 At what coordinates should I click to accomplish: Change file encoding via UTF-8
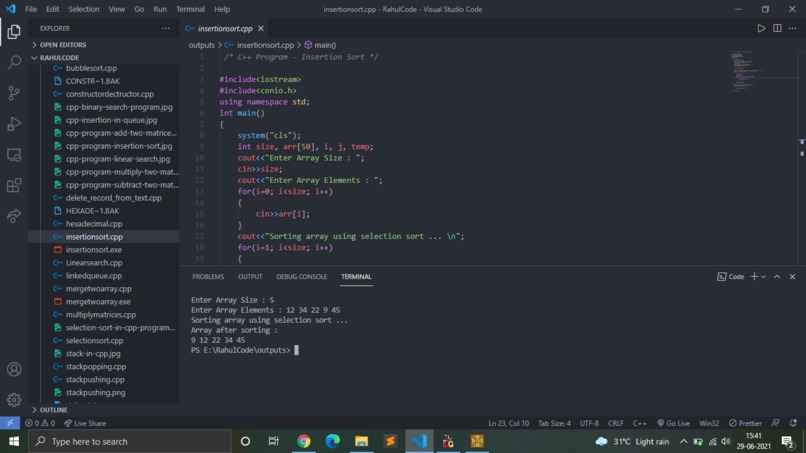point(589,423)
